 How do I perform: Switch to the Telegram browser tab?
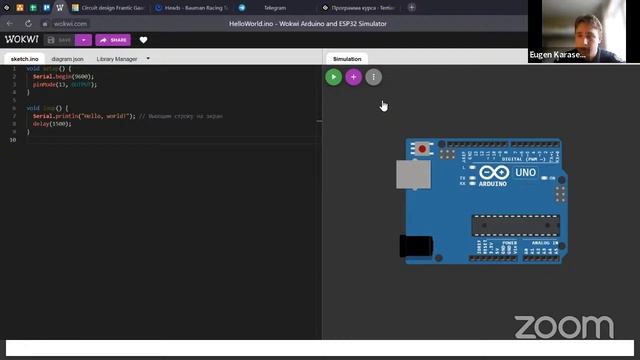275,8
